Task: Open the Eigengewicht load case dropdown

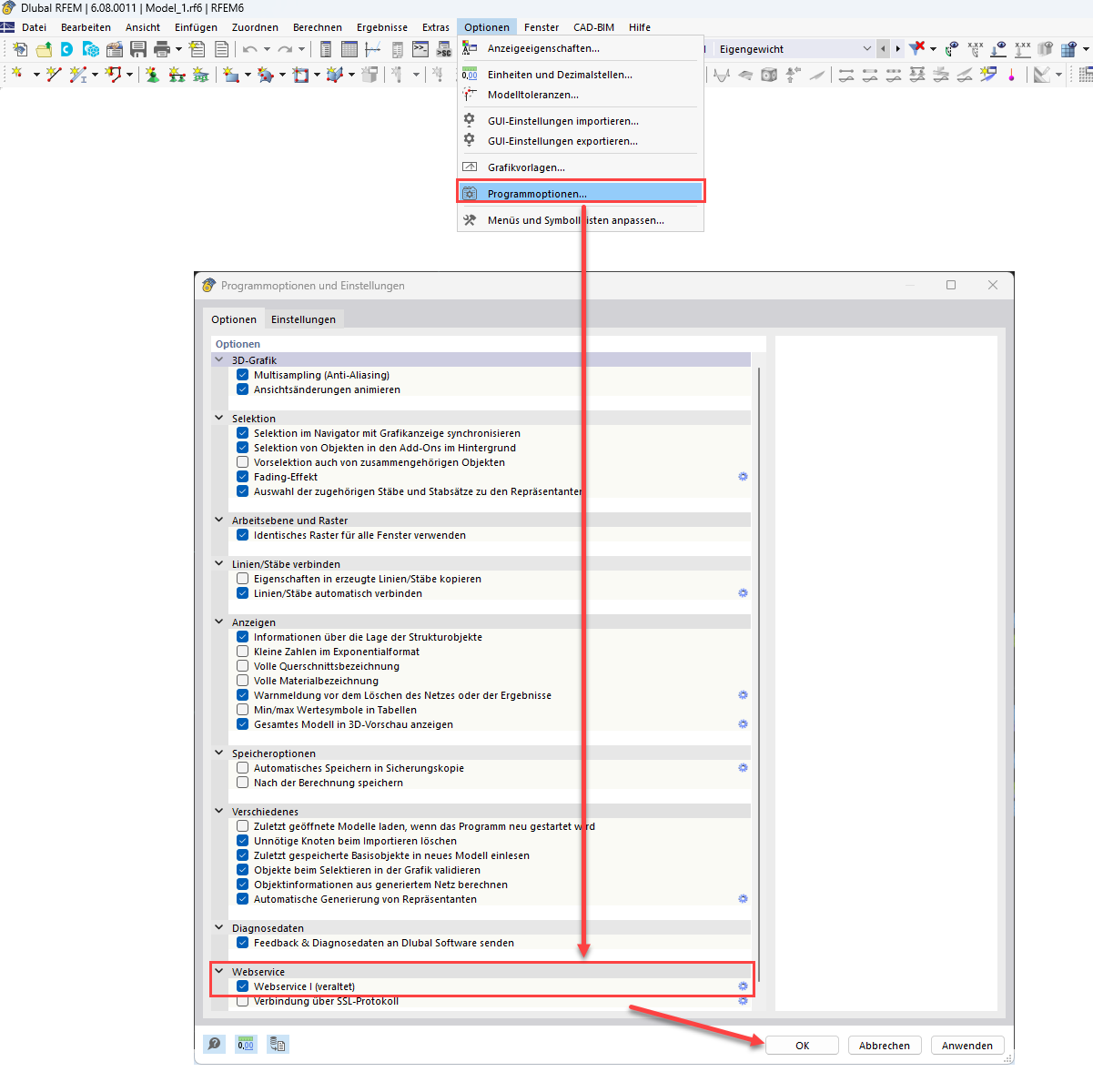Action: [865, 49]
